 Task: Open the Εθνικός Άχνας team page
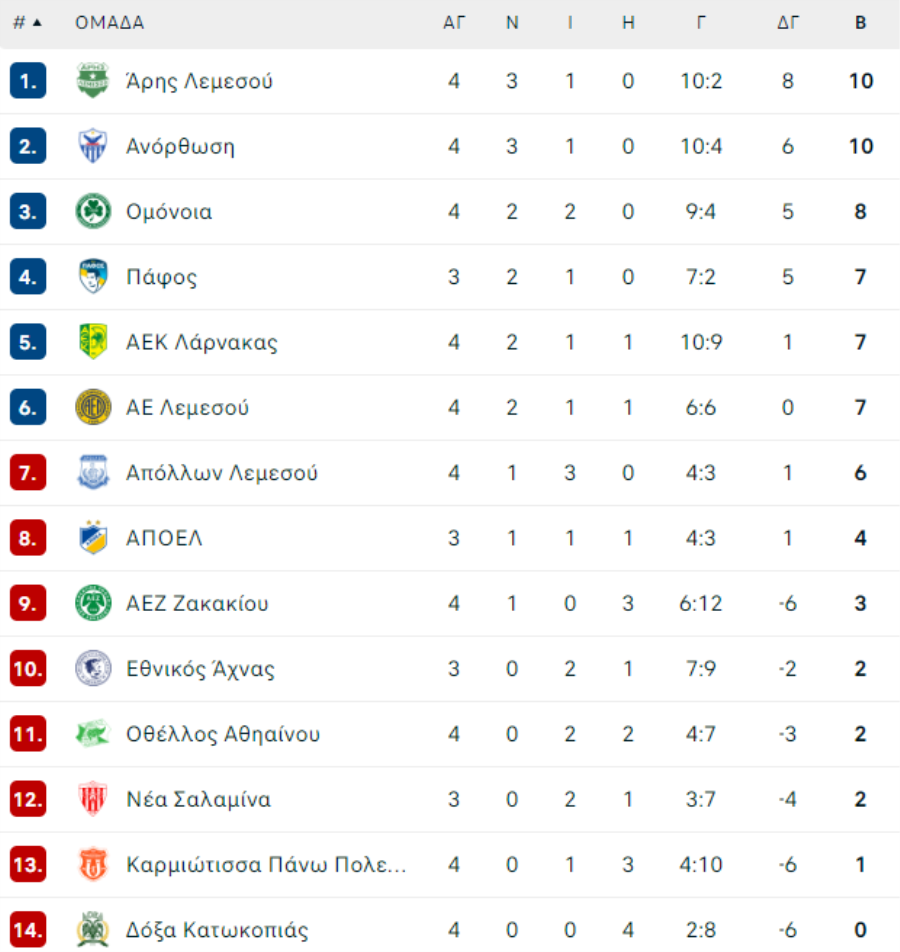pyautogui.click(x=200, y=668)
